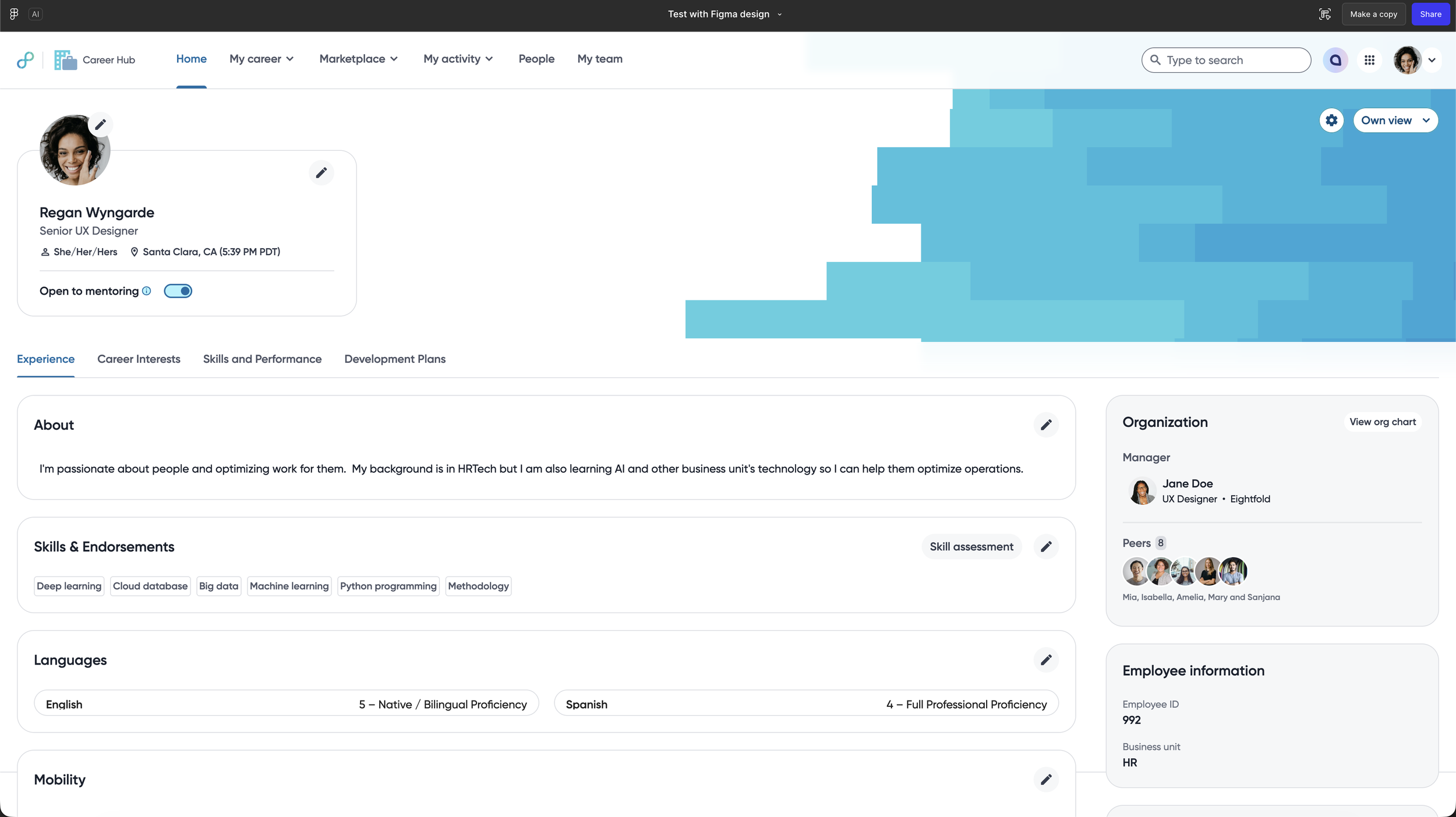Edit the profile card details pencil
This screenshot has height=817, width=1456.
pos(321,173)
